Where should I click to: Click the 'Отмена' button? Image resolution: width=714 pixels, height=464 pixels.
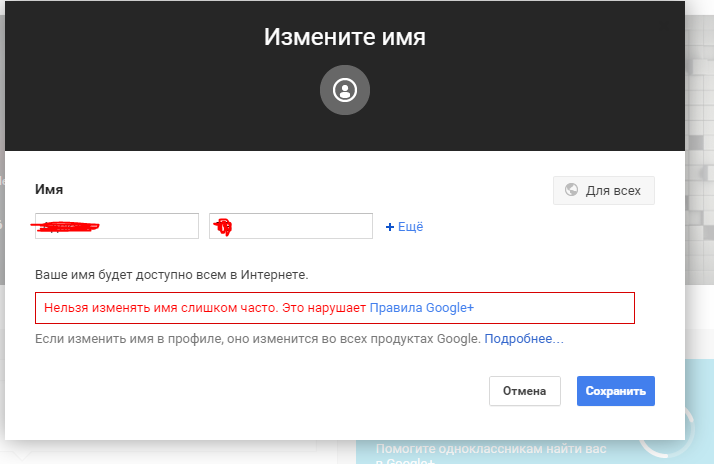(525, 391)
